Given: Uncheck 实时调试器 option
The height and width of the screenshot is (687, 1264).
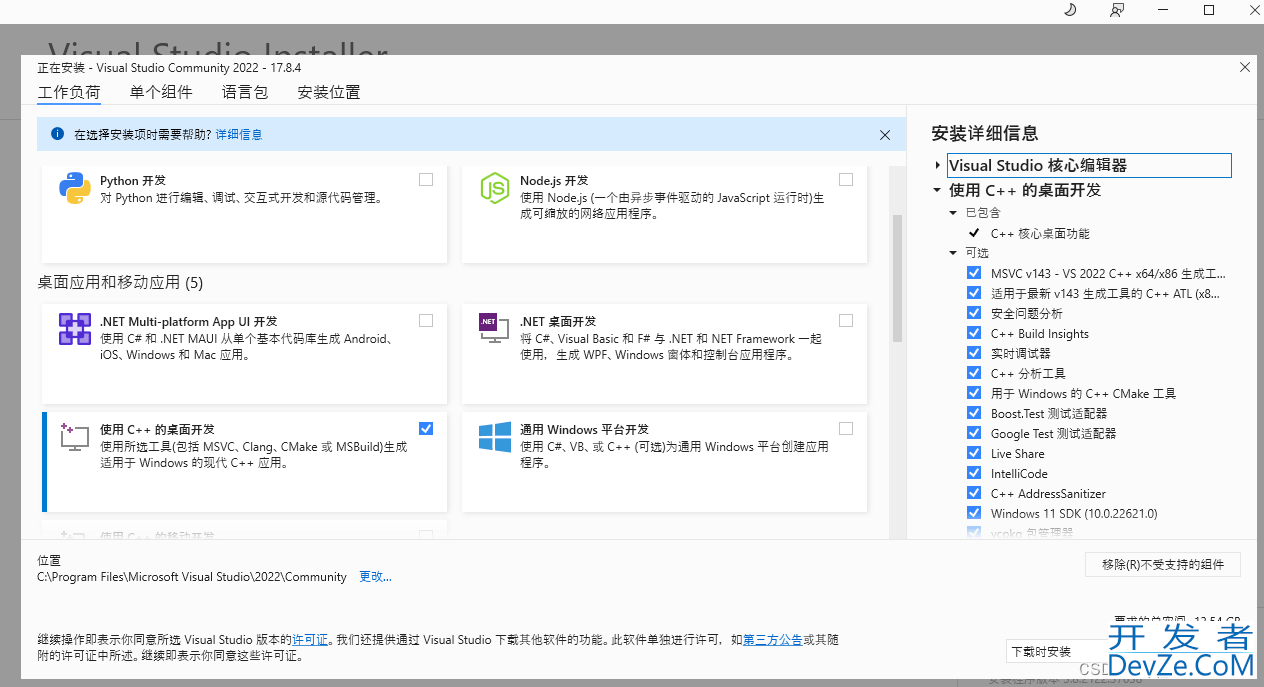Looking at the screenshot, I should [974, 353].
